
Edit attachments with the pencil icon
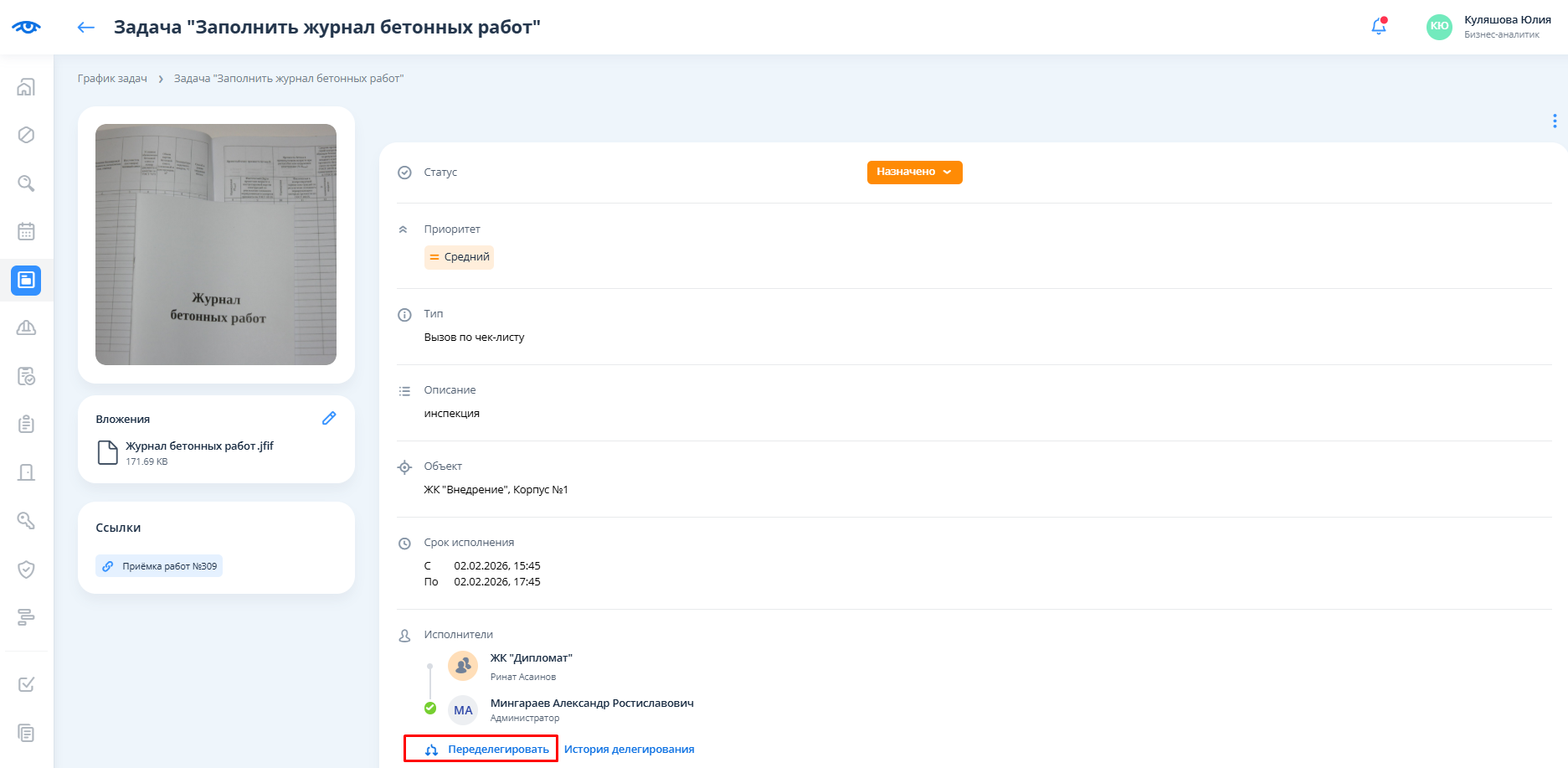click(x=329, y=418)
